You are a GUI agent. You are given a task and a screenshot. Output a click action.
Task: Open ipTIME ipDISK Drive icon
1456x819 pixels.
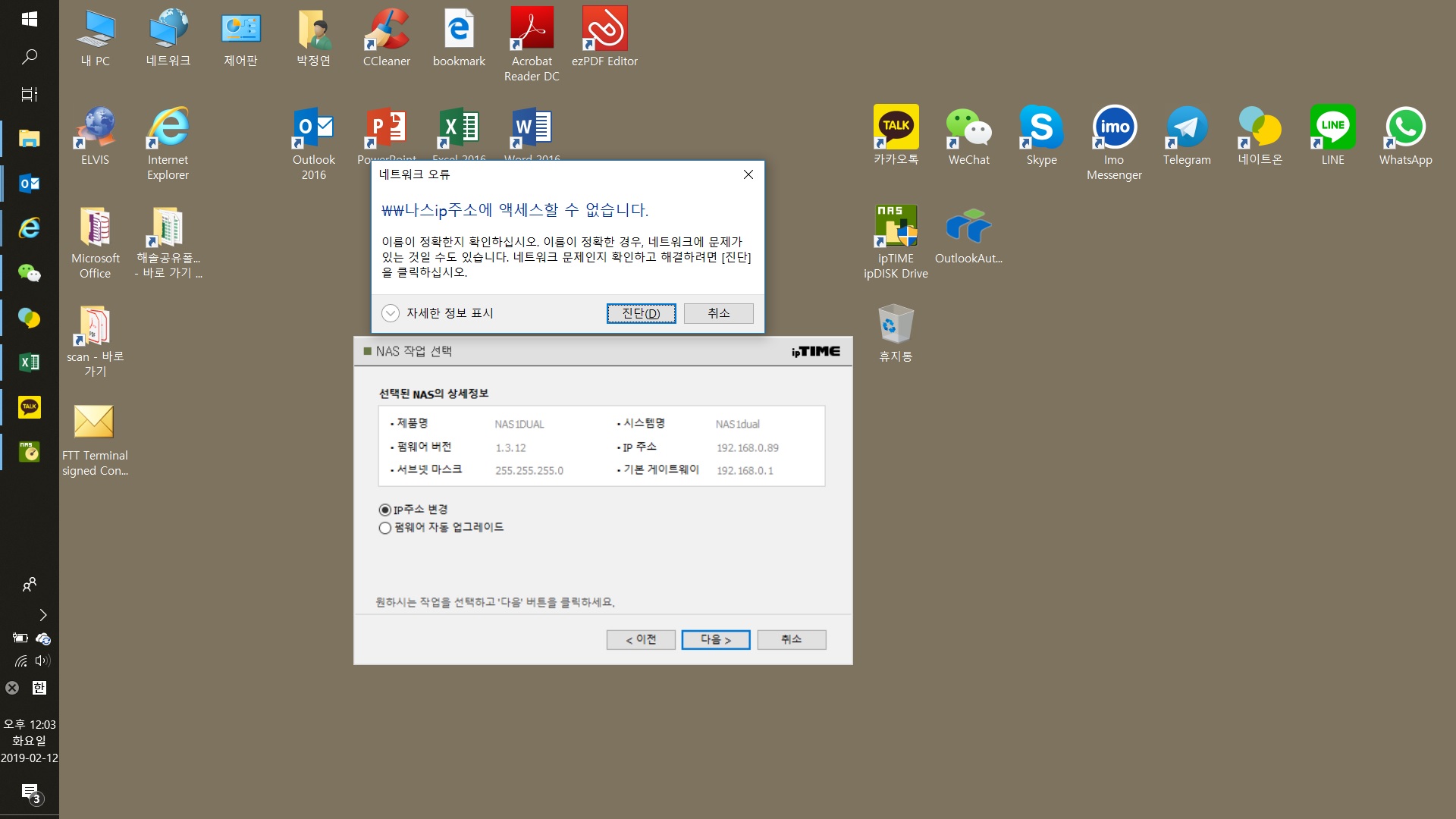click(x=896, y=242)
